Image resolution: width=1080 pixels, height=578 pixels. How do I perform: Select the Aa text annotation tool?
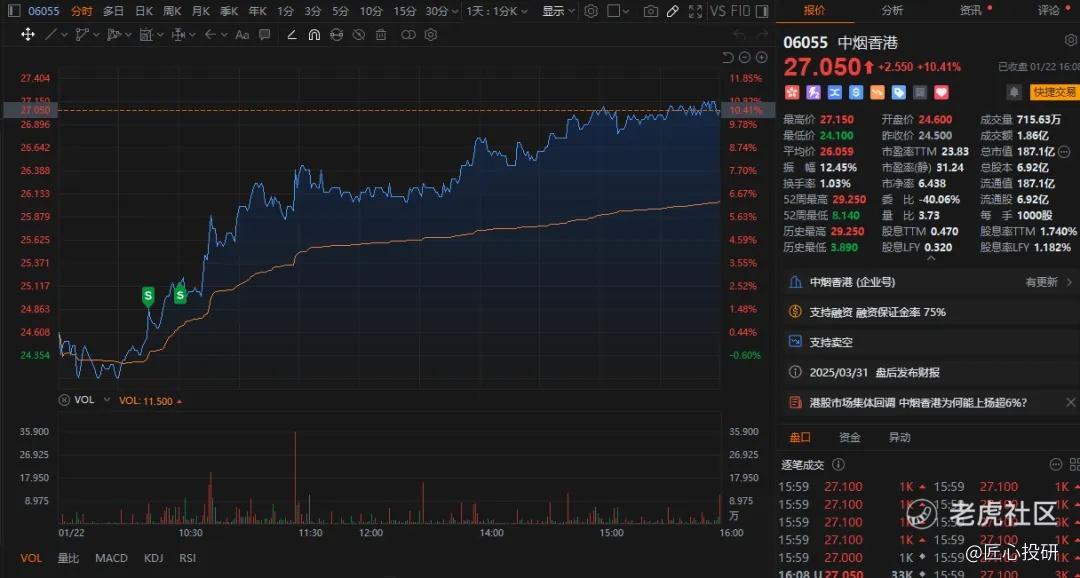pos(242,34)
